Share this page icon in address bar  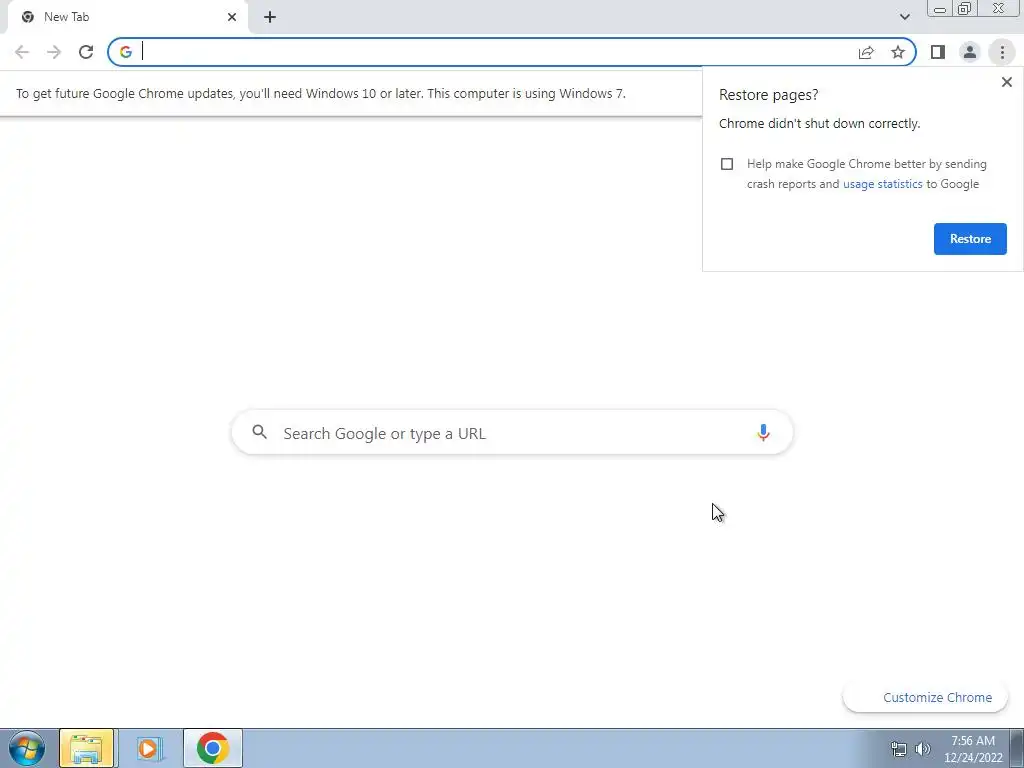pos(866,52)
